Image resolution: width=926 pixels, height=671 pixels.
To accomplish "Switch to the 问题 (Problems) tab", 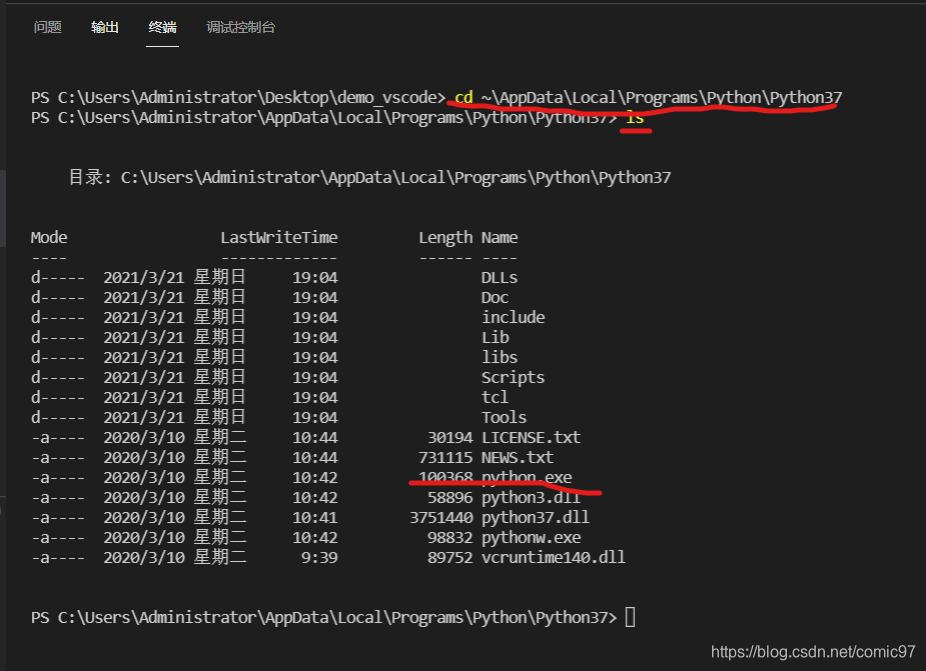I will [47, 27].
